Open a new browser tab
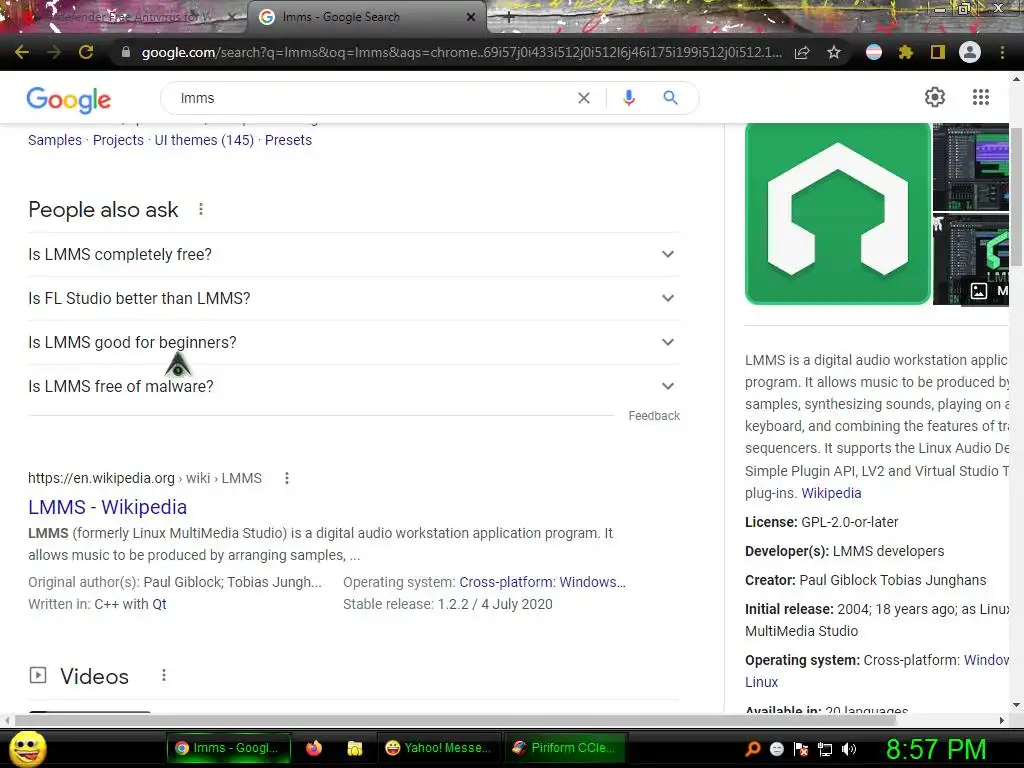The image size is (1024, 768). [x=509, y=18]
